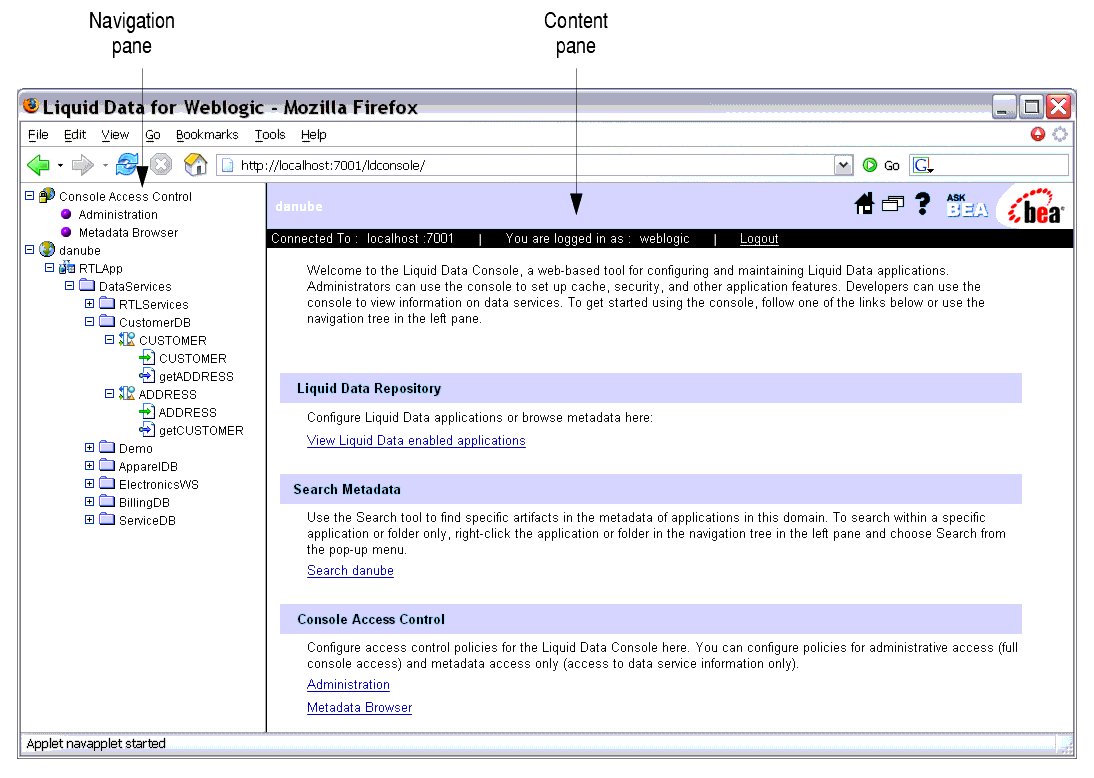Collapse the CUSTOMER data service node
The width and height of the screenshot is (1094, 778).
click(x=110, y=340)
